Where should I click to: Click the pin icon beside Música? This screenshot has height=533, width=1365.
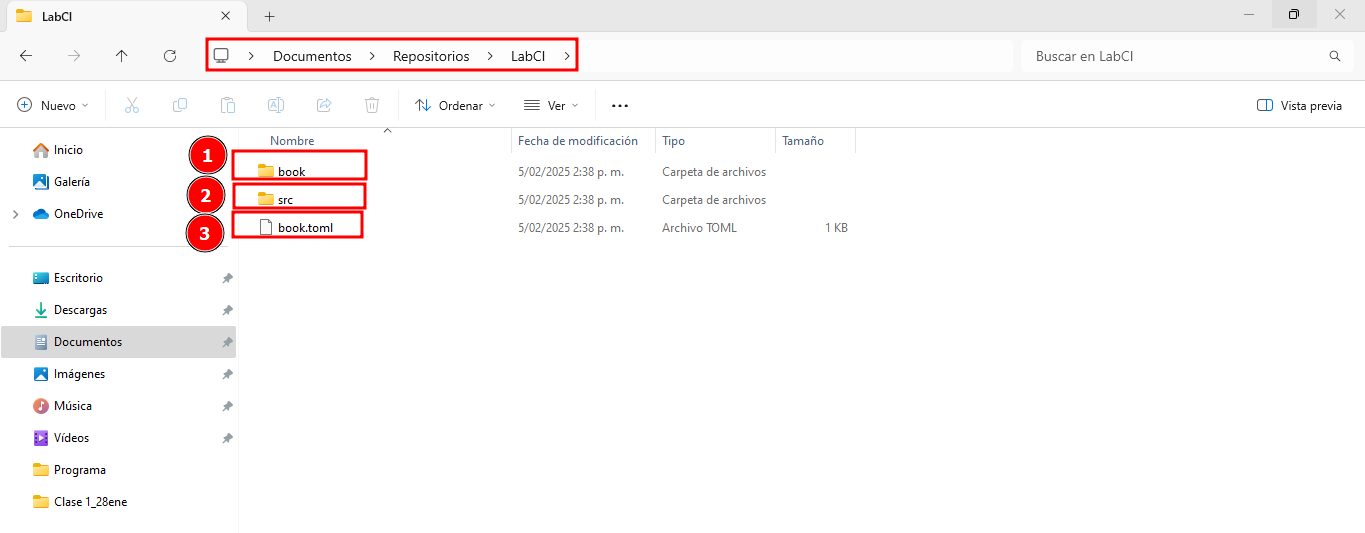pos(227,406)
